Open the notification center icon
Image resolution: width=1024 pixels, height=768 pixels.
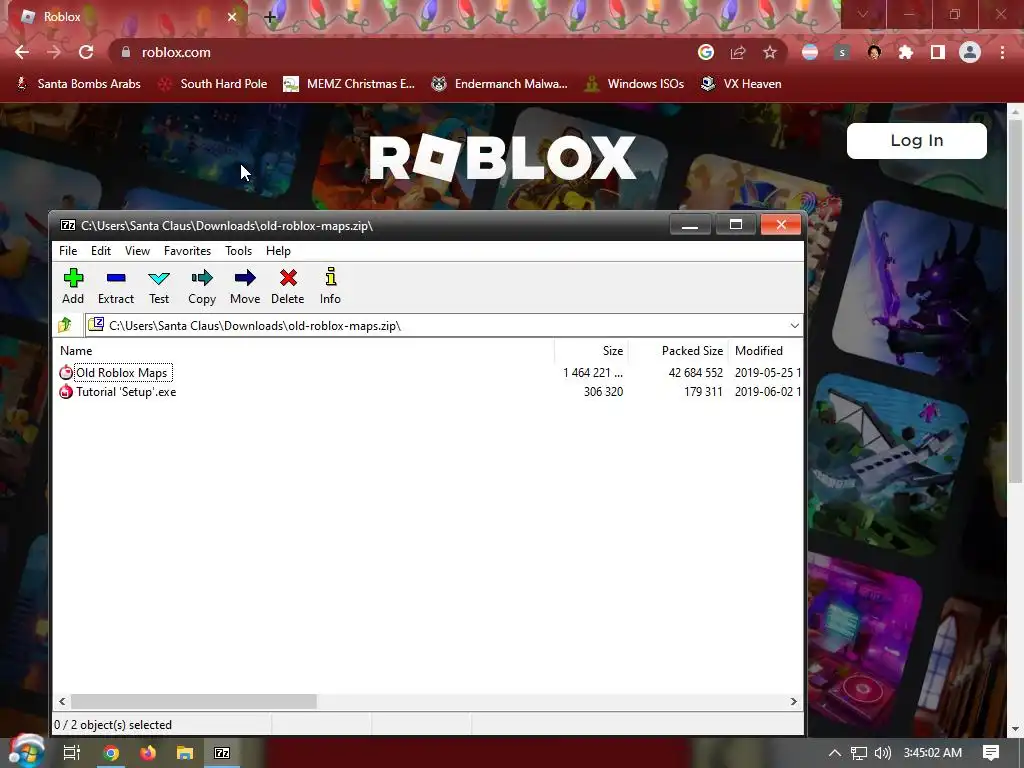pos(991,753)
